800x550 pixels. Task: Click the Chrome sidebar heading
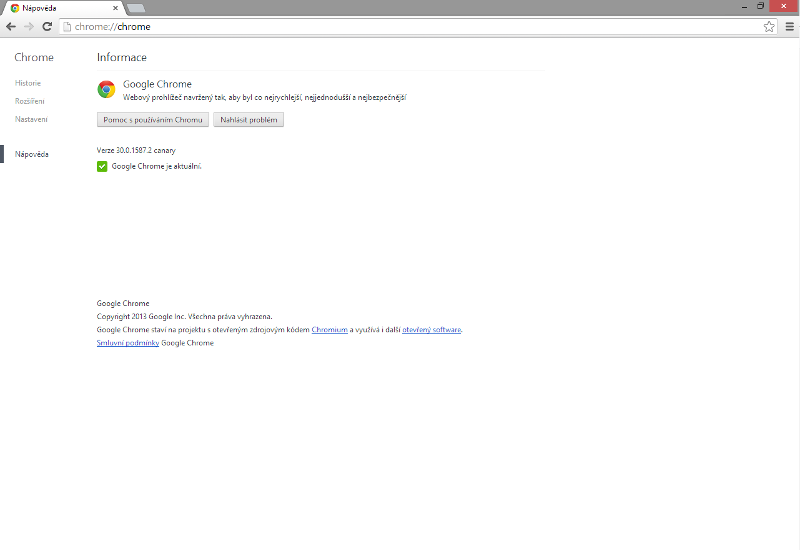[x=34, y=57]
